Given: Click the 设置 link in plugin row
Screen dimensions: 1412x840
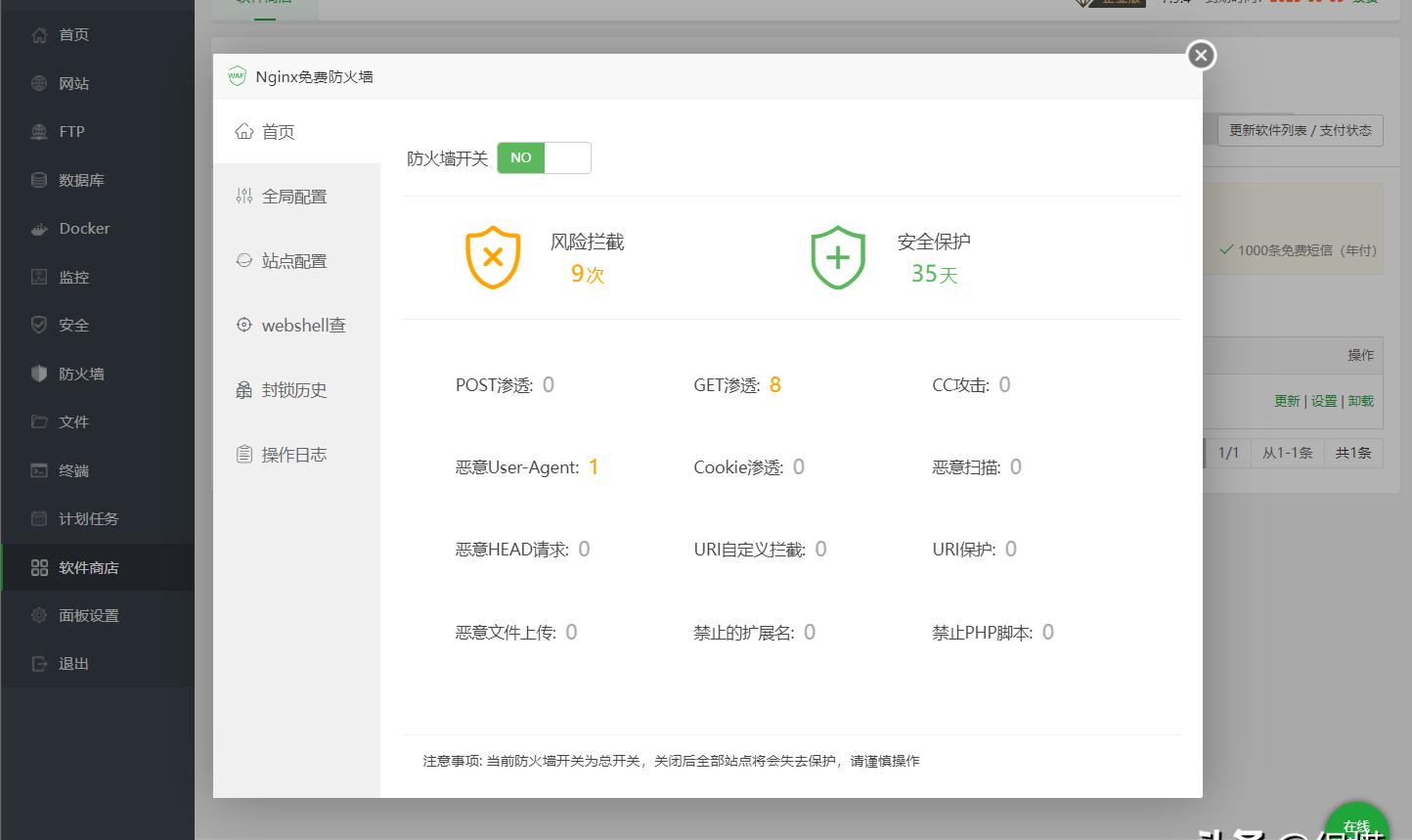Looking at the screenshot, I should 1324,401.
